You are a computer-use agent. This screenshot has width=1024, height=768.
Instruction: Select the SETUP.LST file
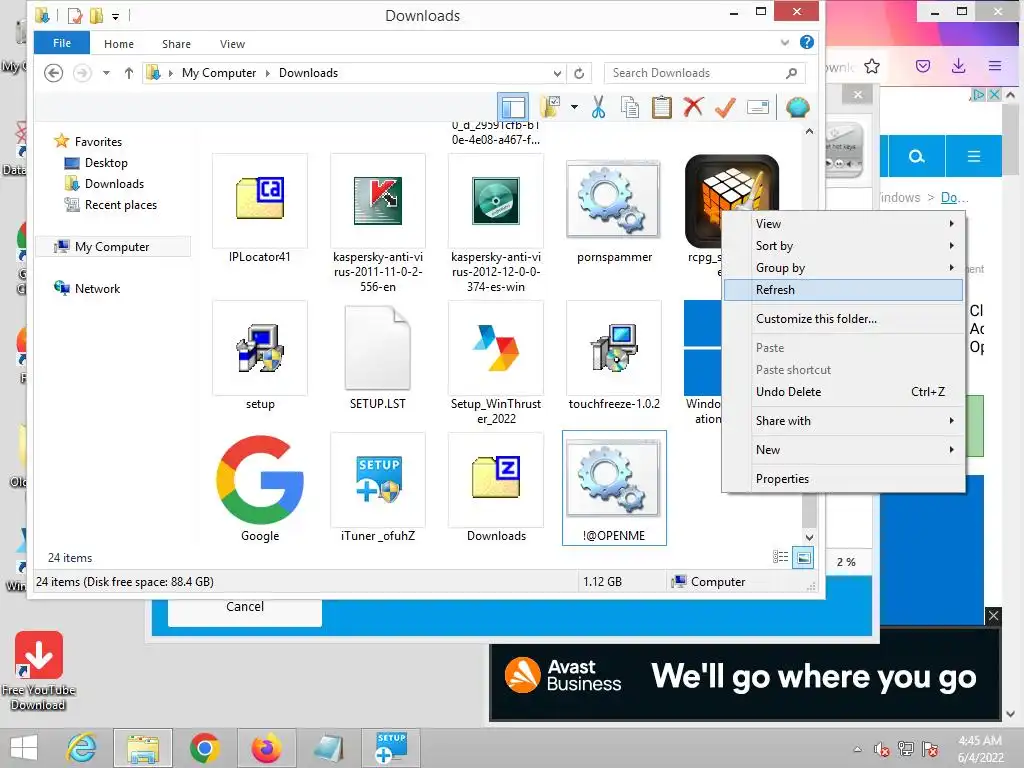377,356
